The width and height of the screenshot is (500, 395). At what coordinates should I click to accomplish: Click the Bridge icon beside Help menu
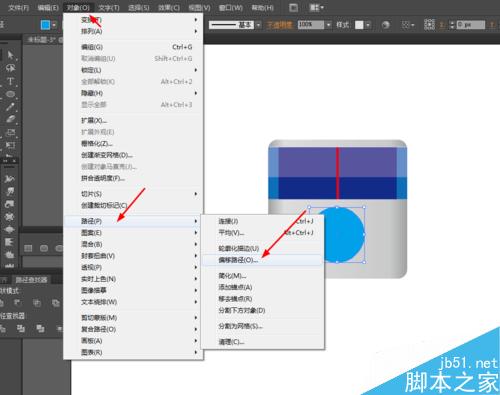coord(293,8)
